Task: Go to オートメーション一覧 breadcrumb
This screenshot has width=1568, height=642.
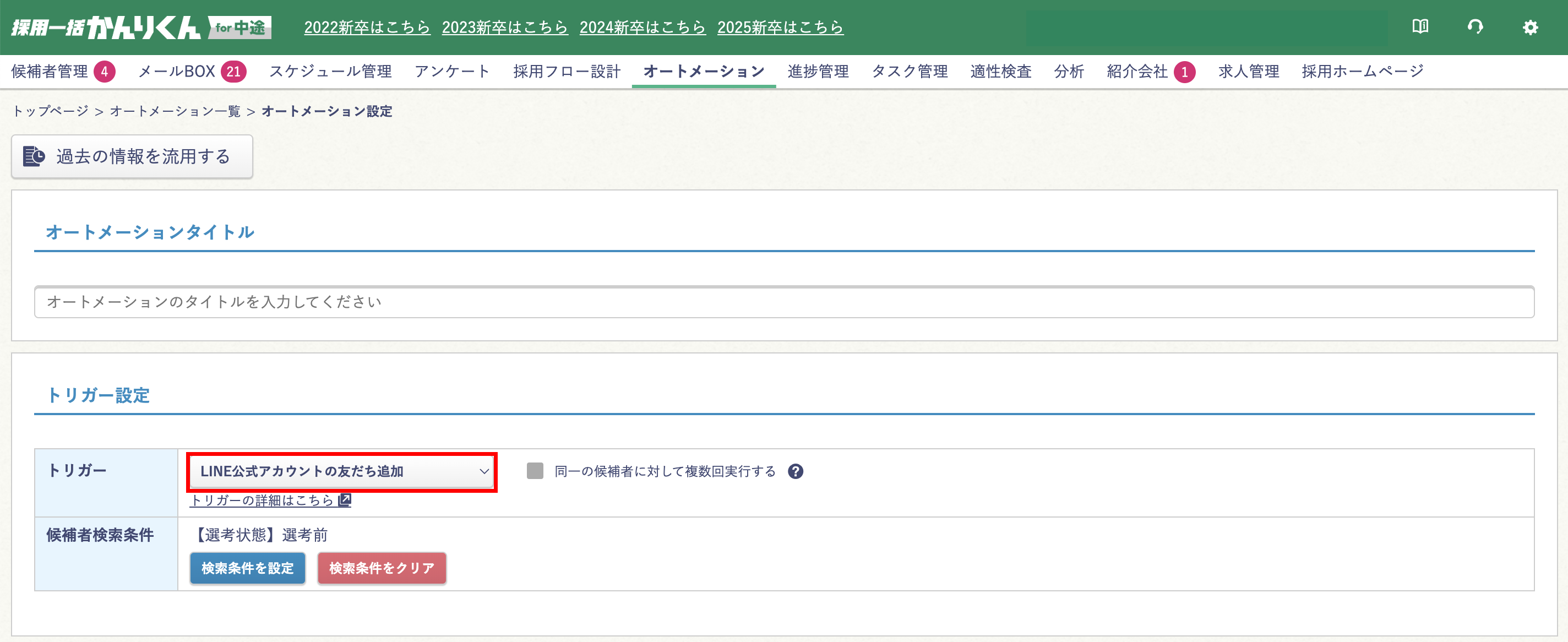Action: pos(175,111)
